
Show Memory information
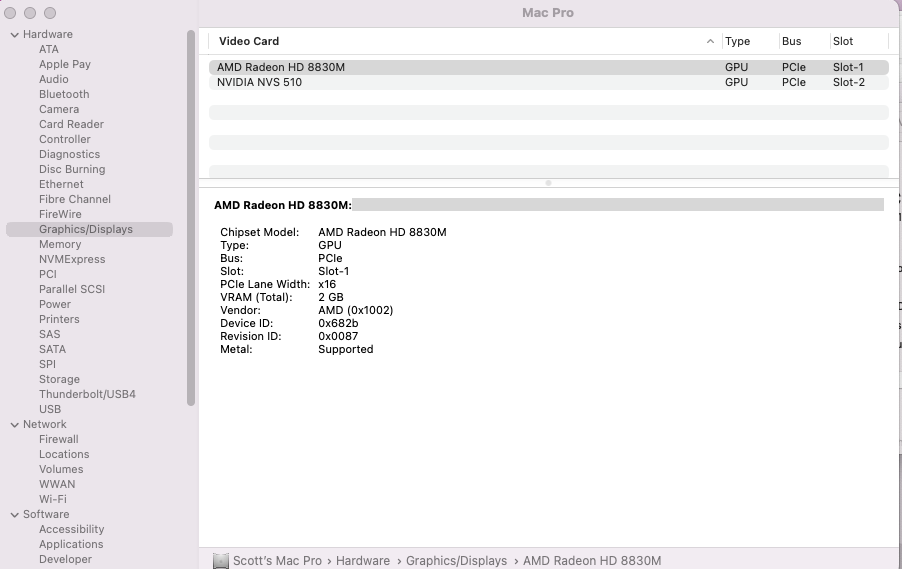pos(60,244)
